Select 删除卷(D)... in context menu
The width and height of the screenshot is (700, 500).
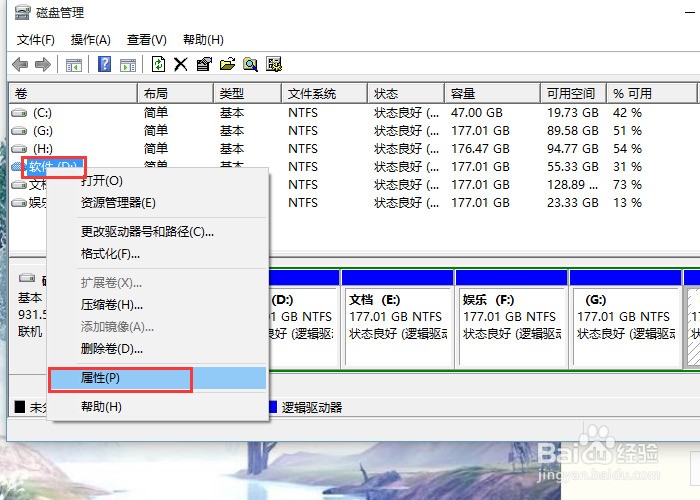[157, 349]
